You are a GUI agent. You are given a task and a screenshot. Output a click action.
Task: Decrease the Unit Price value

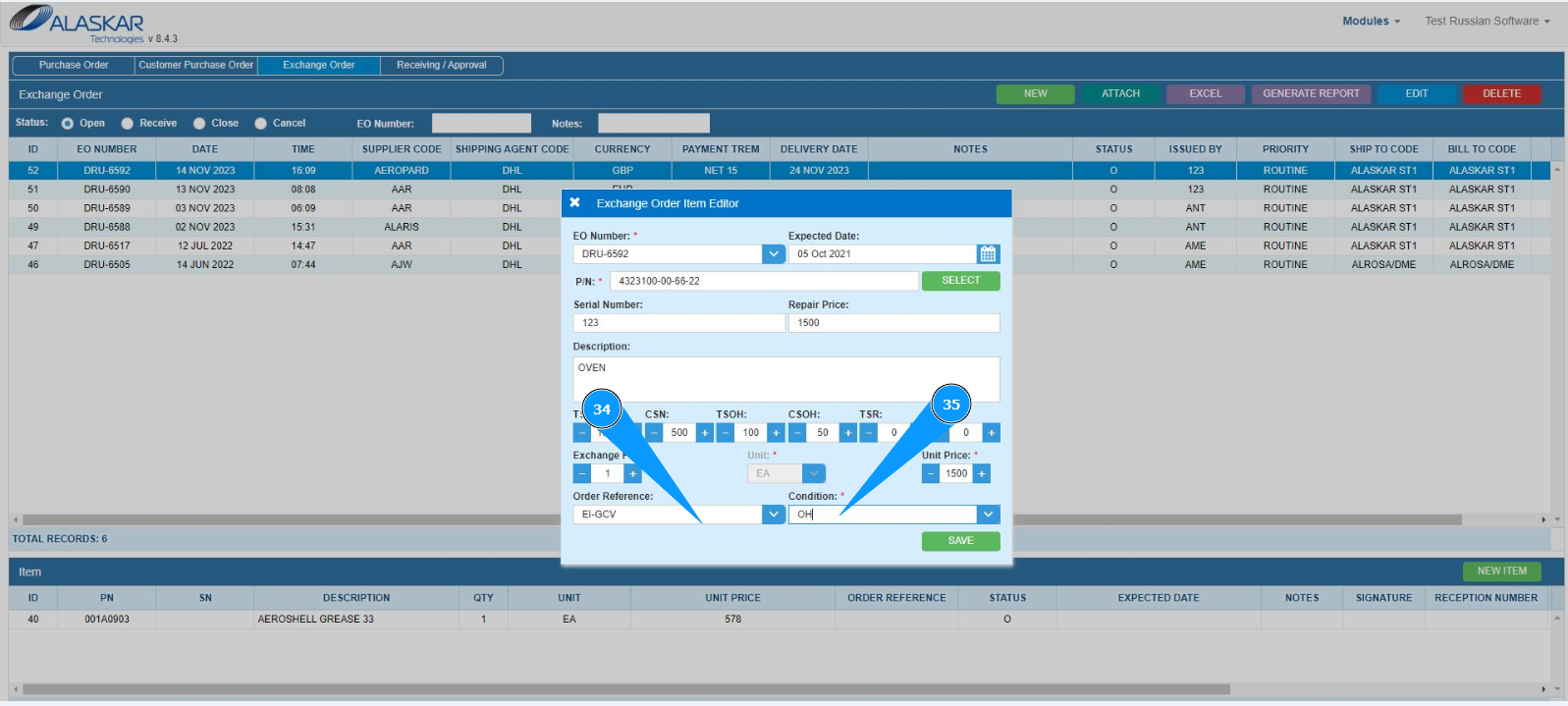[931, 474]
